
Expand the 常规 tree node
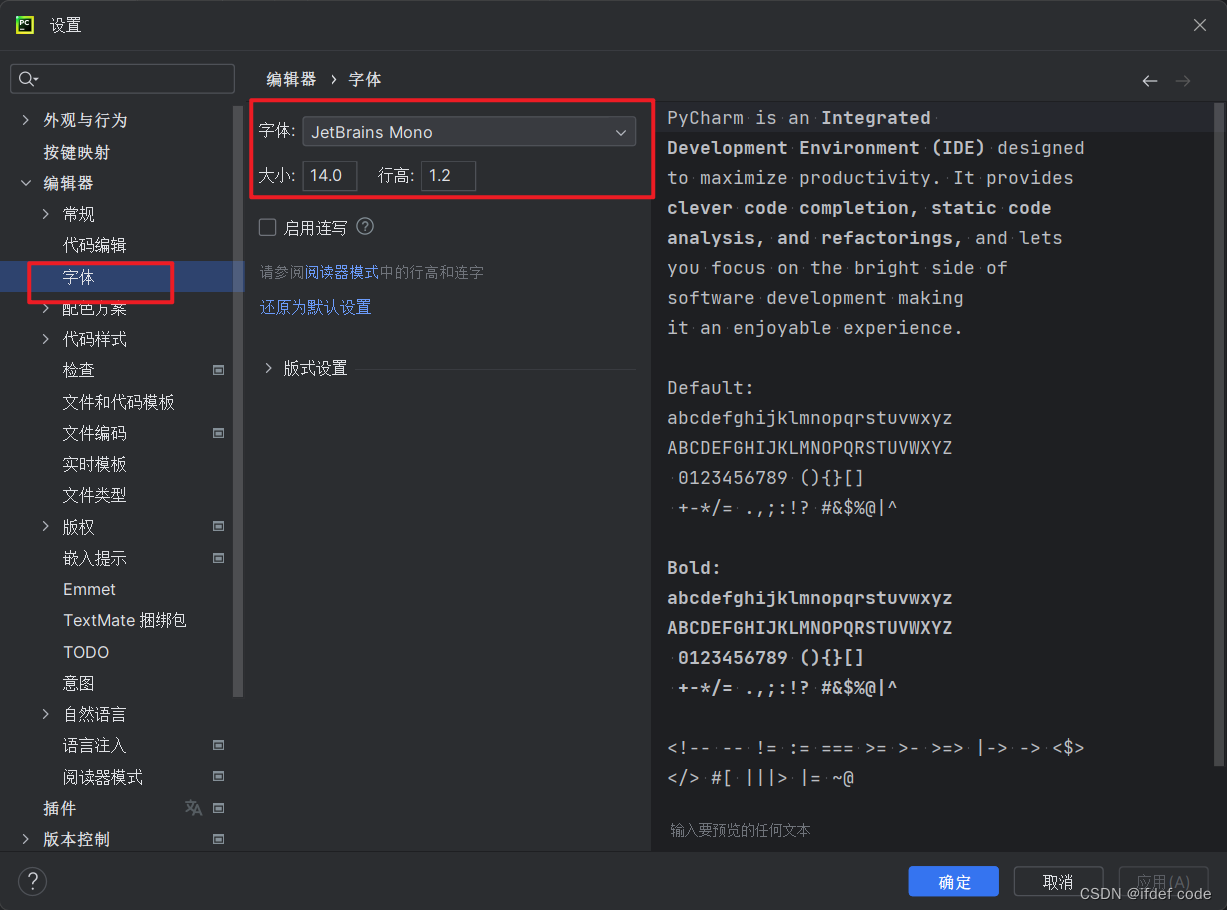pos(46,214)
